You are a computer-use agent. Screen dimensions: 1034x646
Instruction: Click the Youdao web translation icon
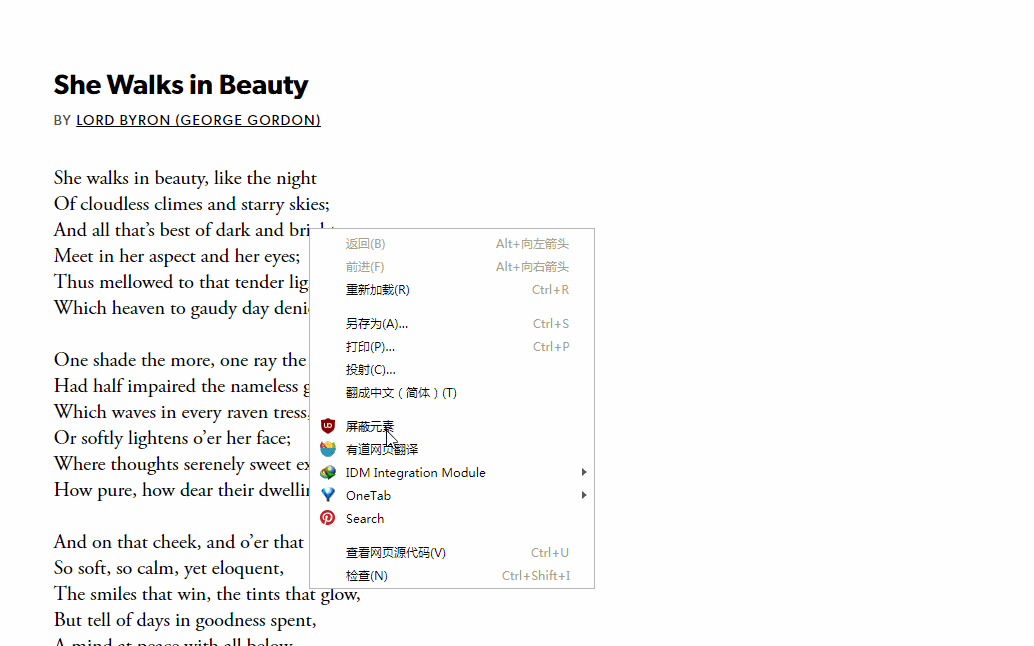pyautogui.click(x=328, y=450)
